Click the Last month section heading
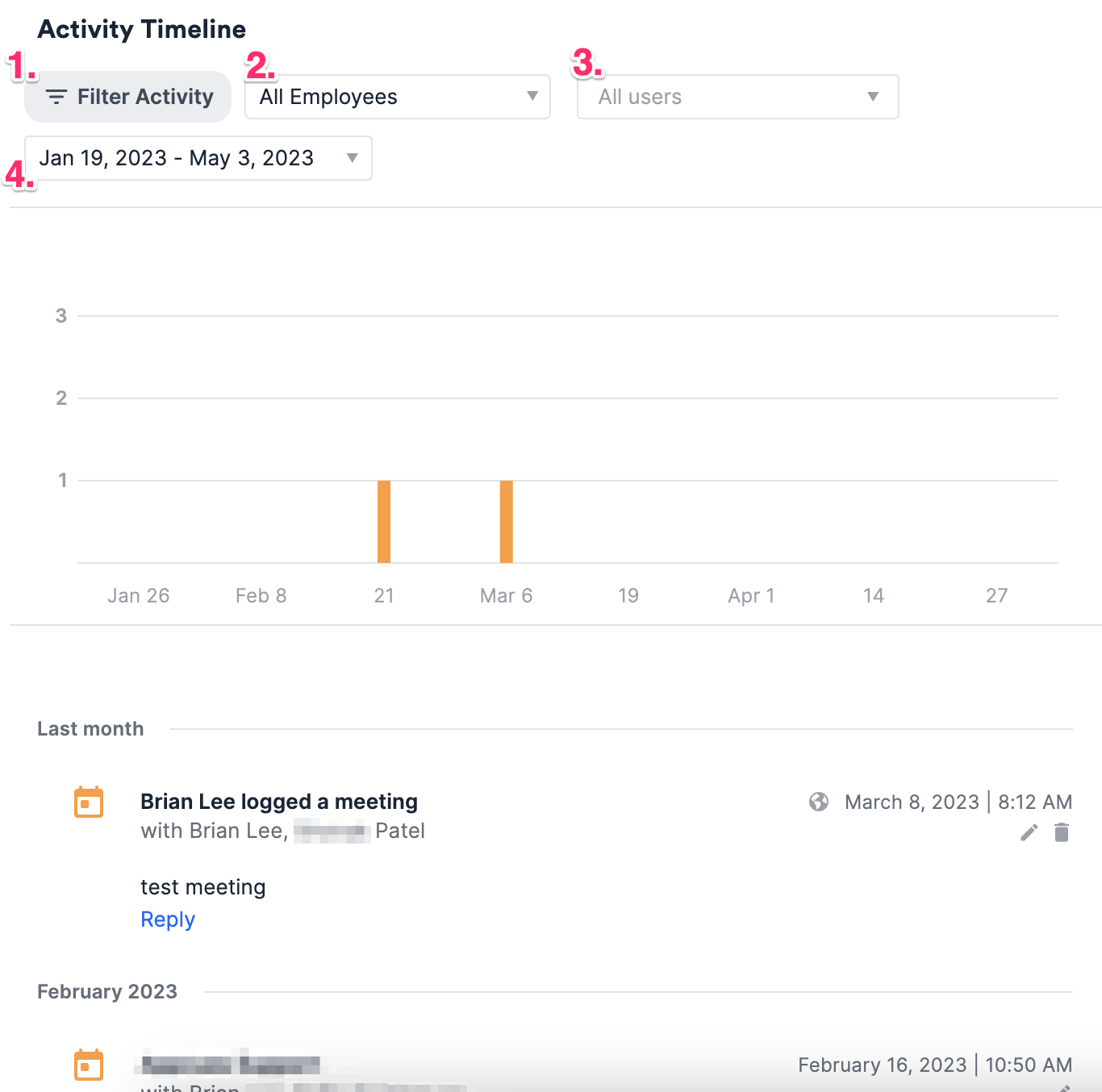Viewport: 1102px width, 1092px height. 90,728
